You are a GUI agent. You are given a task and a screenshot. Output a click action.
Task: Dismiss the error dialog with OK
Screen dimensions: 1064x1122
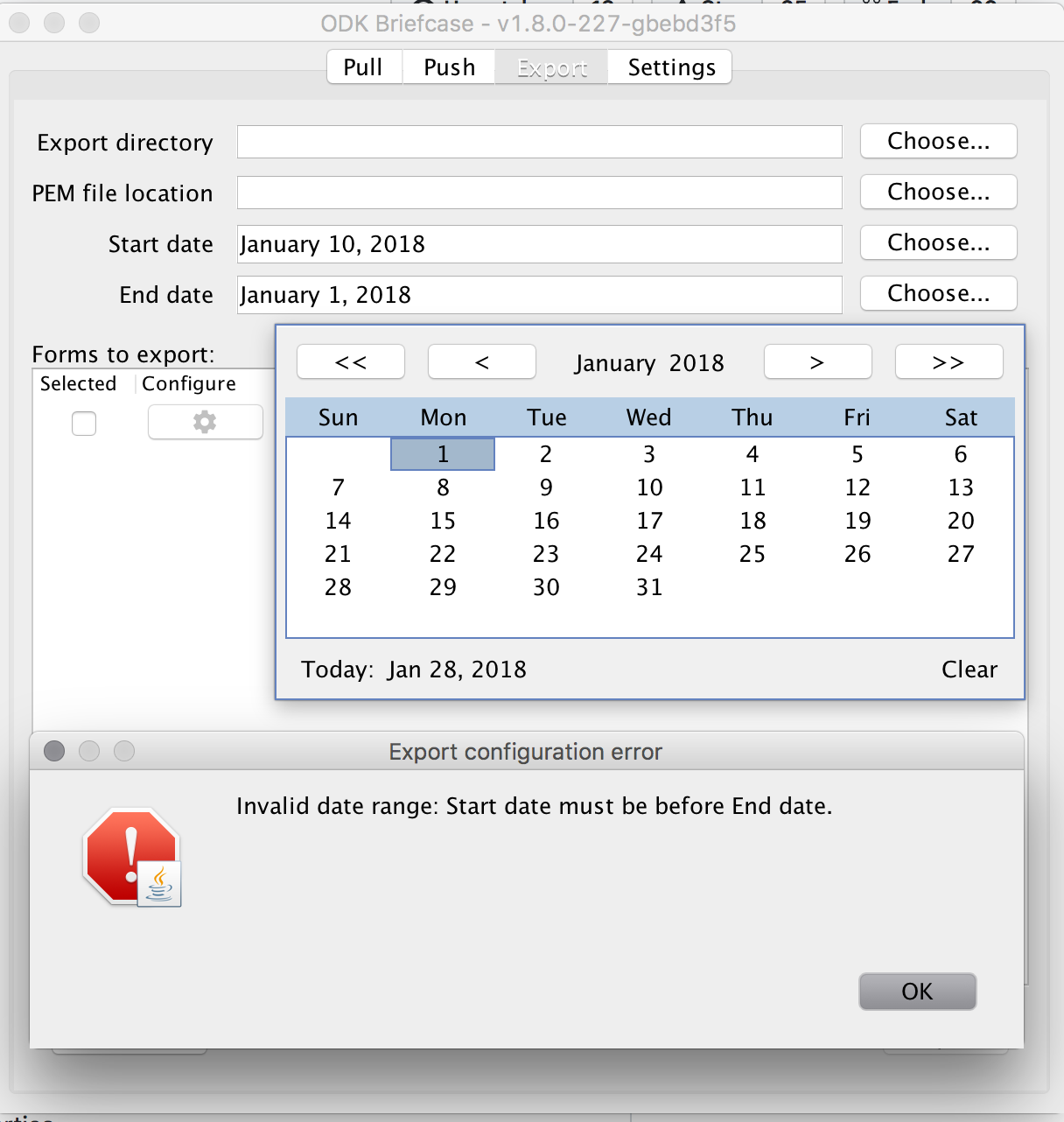pos(916,991)
